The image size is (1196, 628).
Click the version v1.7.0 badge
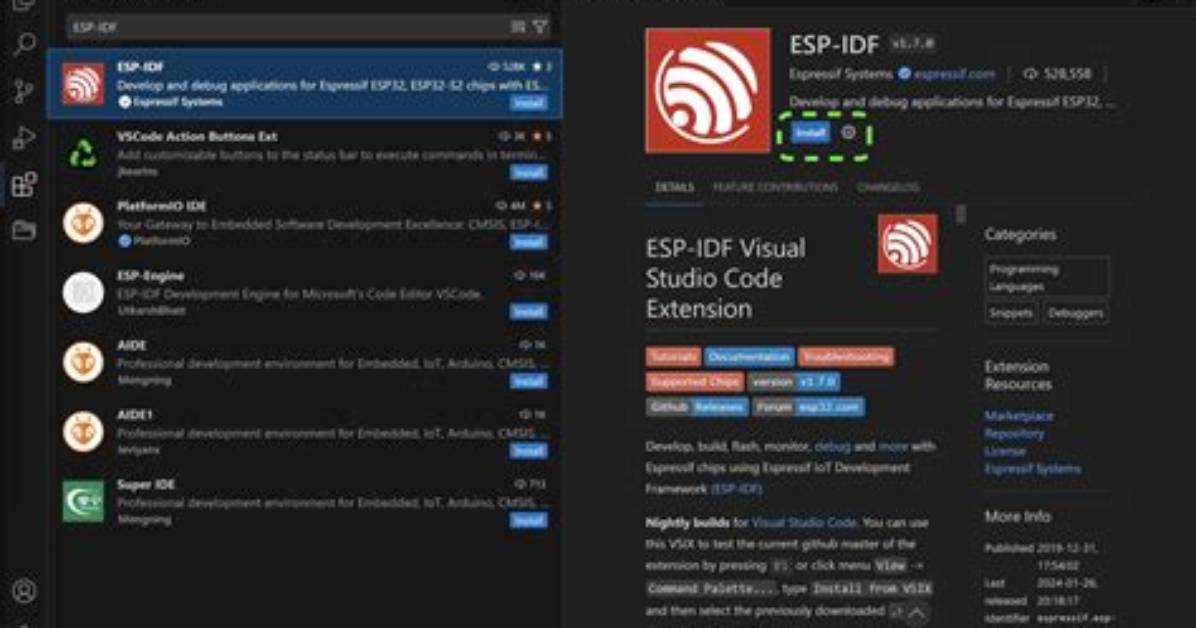[x=794, y=382]
